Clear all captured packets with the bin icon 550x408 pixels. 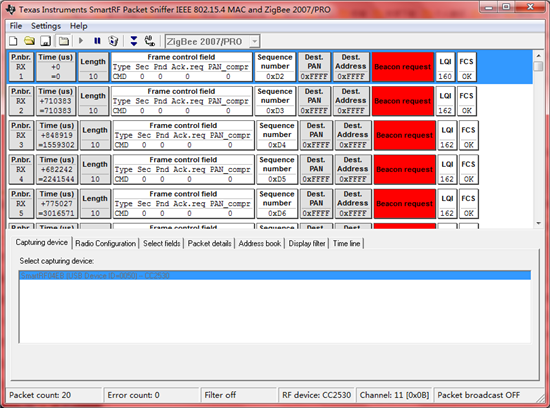[x=113, y=41]
